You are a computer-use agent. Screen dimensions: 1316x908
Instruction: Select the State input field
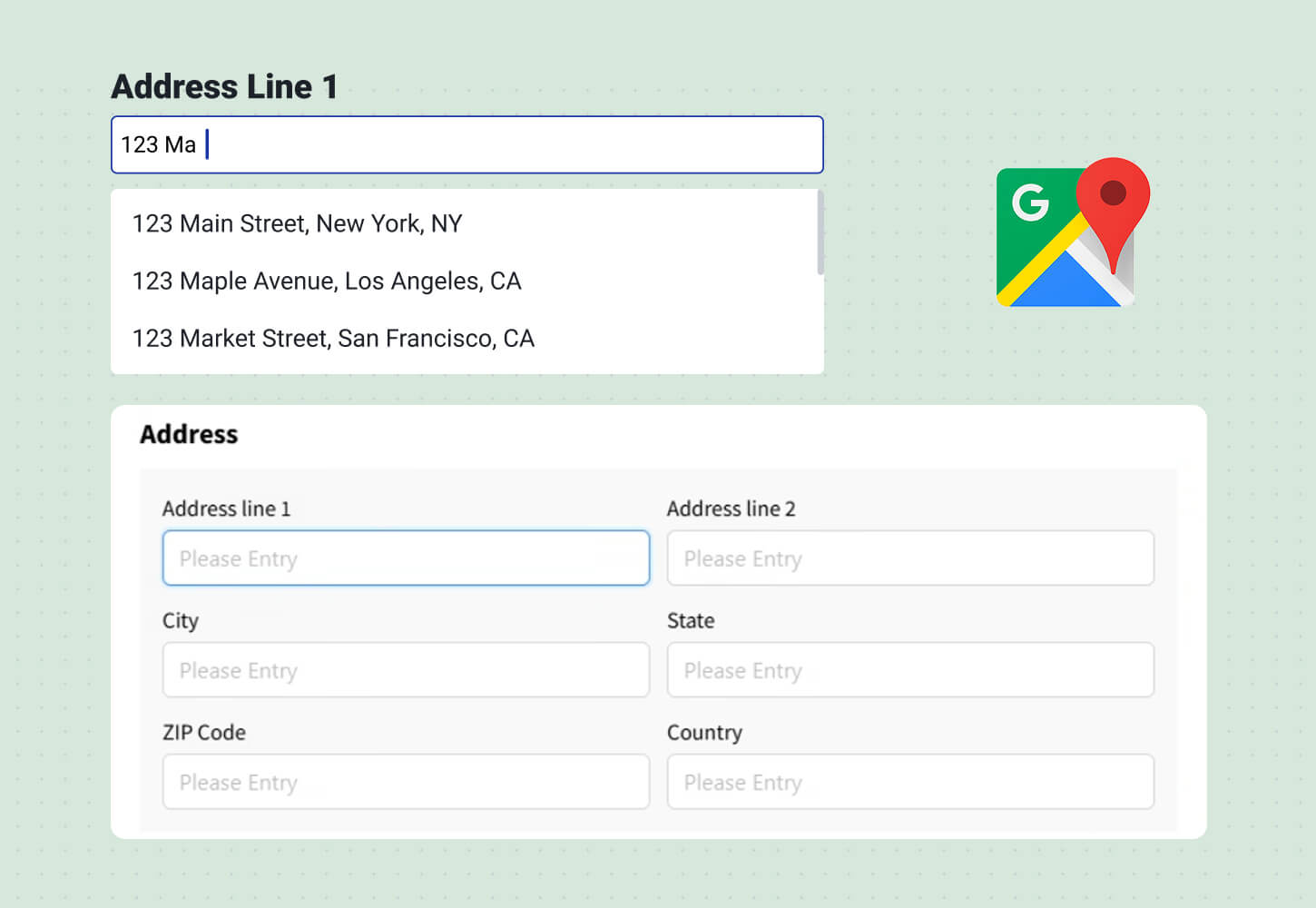coord(910,670)
